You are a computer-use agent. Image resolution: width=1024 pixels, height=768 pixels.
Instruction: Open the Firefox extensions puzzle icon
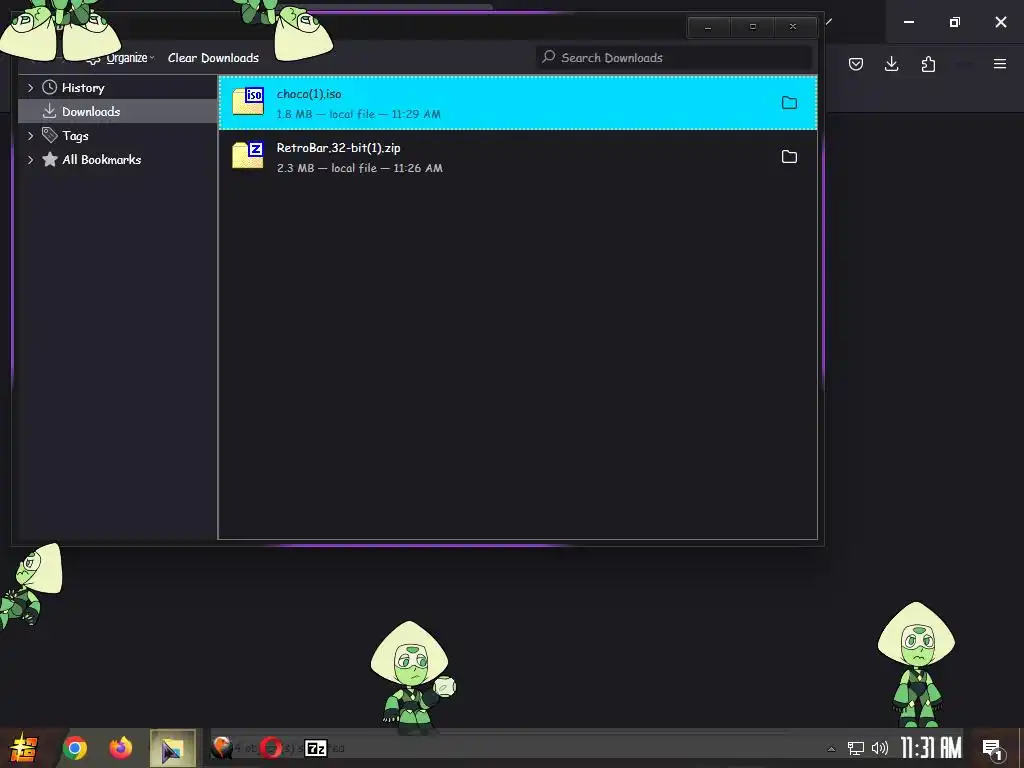coord(928,64)
